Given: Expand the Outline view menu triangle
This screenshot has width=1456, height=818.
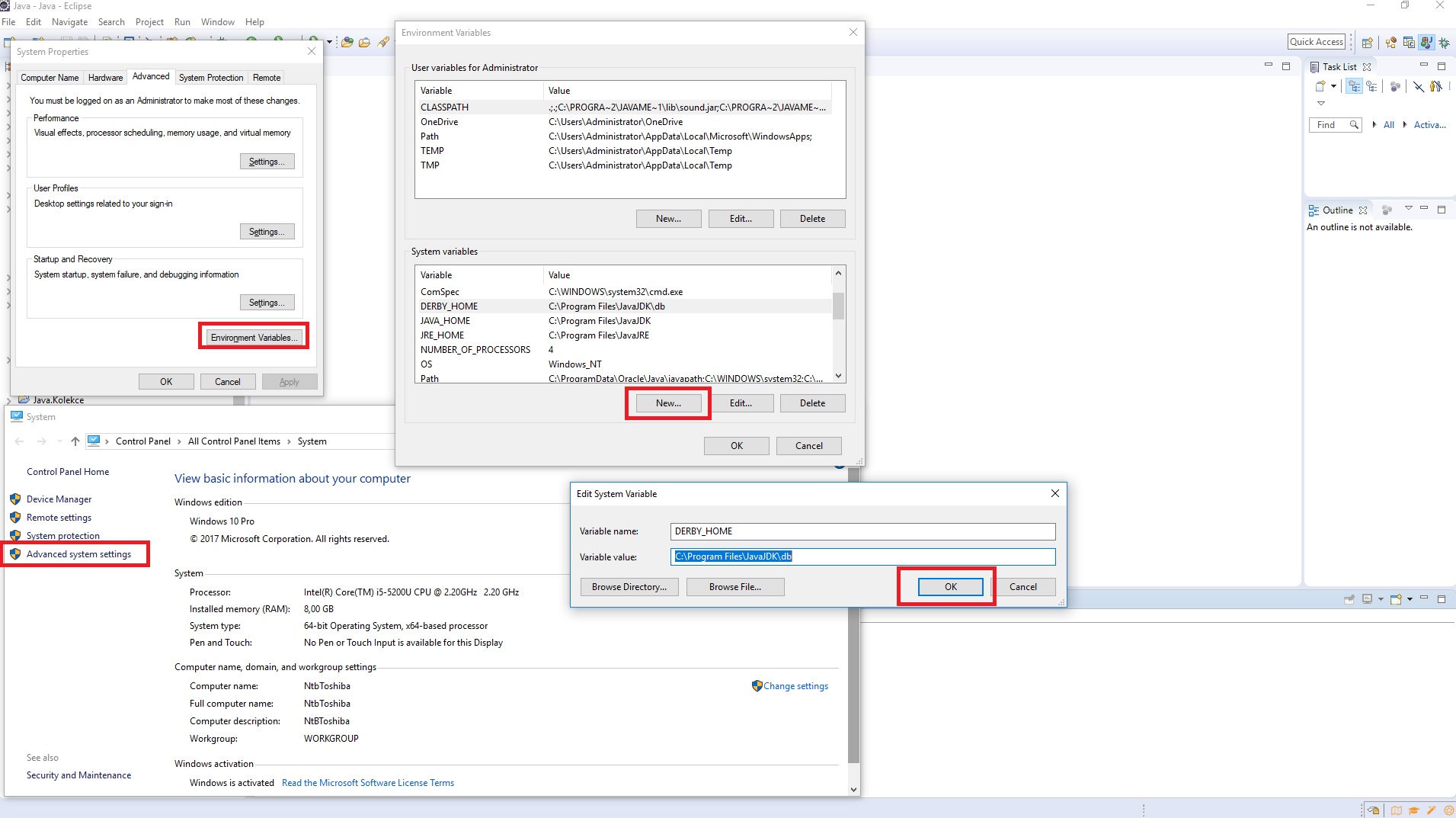Looking at the screenshot, I should [1408, 208].
